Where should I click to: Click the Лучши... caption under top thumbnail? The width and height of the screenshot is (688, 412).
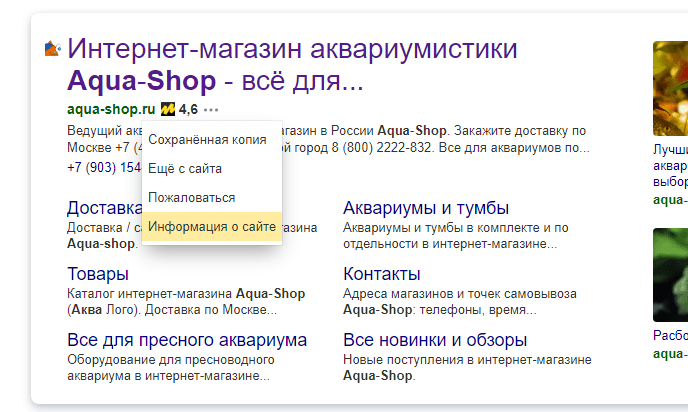point(670,165)
